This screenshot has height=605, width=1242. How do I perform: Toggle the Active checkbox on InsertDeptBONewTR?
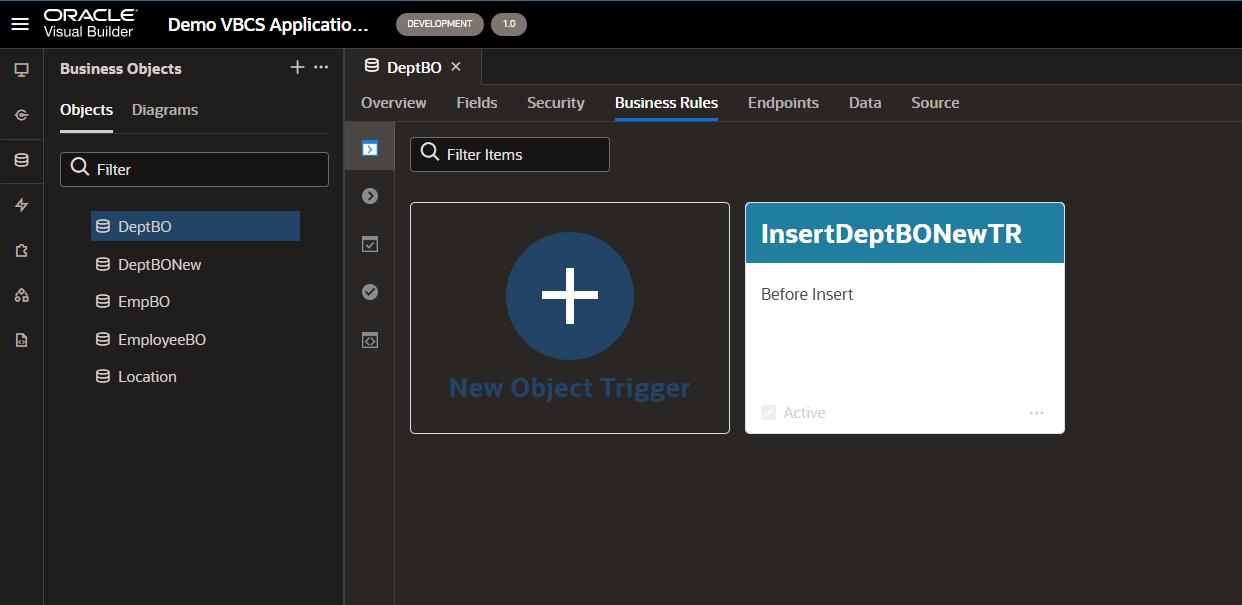(x=768, y=412)
